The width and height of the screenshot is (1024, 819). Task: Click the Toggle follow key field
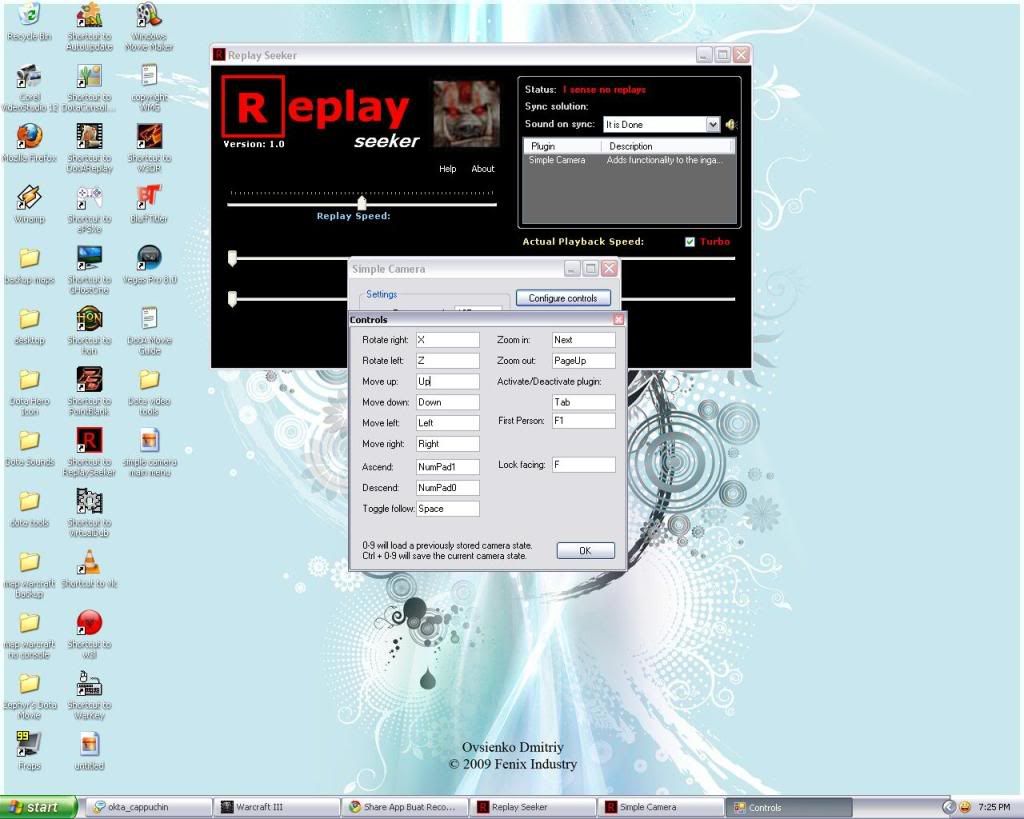447,509
